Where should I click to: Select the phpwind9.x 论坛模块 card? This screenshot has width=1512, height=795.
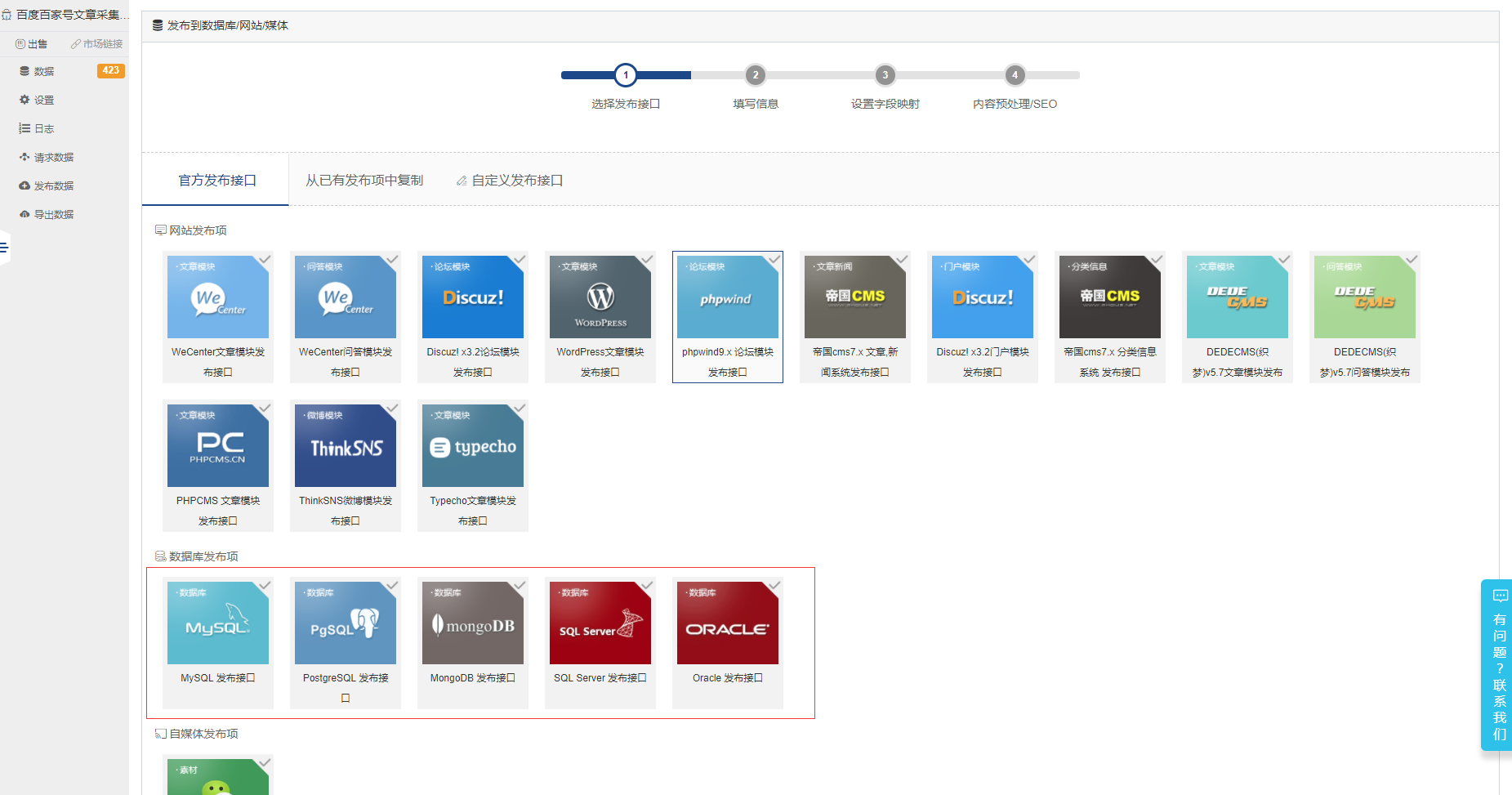[x=728, y=317]
